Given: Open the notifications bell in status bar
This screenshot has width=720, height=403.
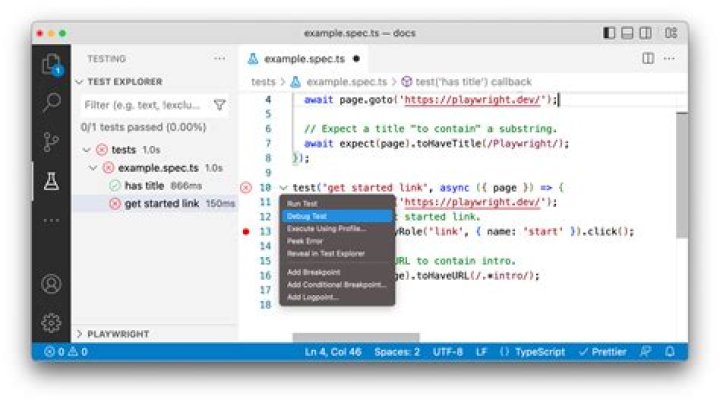Looking at the screenshot, I should click(x=669, y=352).
